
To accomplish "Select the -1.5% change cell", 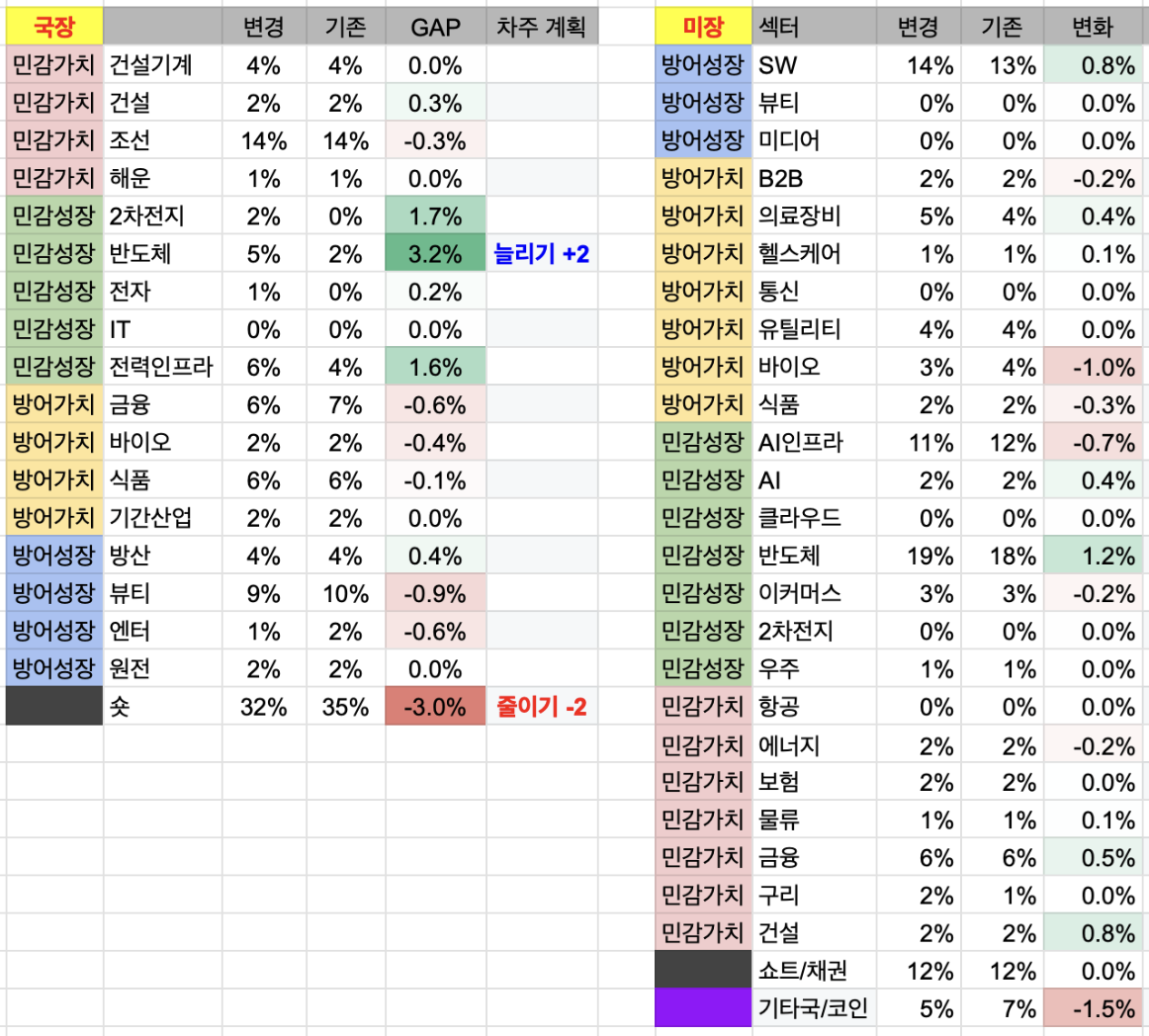I will (1093, 1008).
